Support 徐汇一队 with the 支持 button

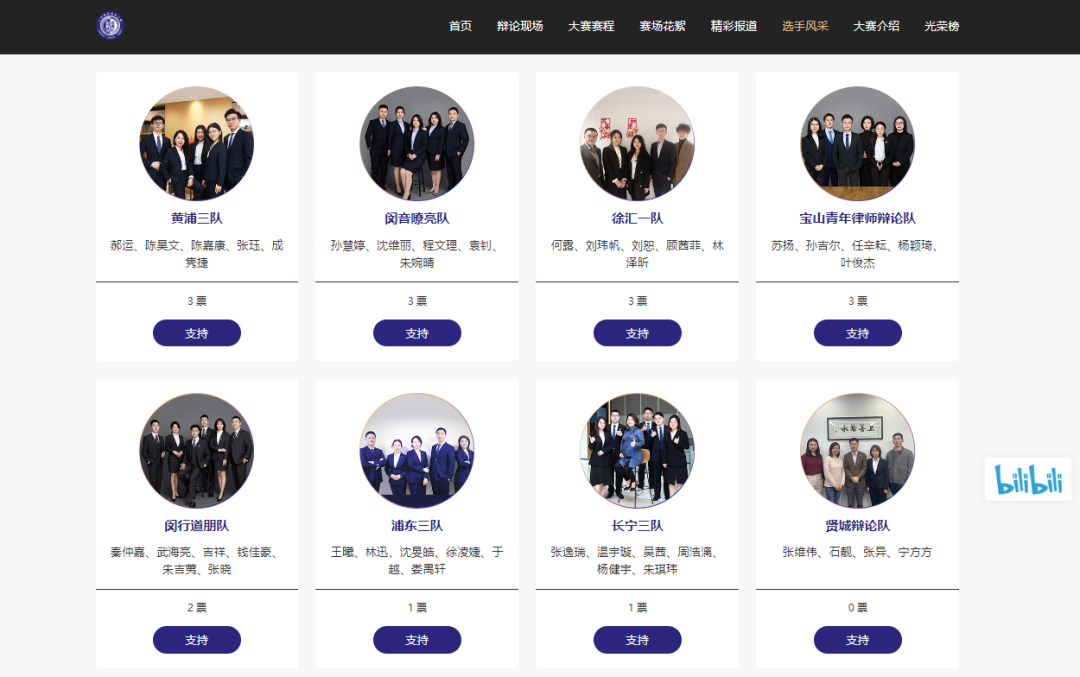[638, 333]
